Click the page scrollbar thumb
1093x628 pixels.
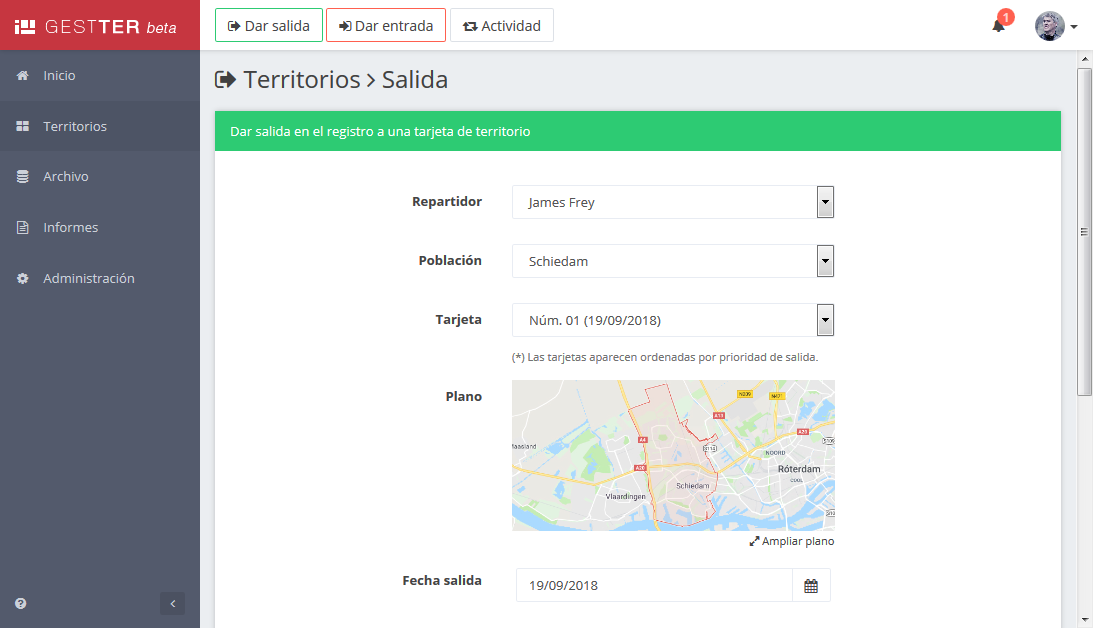[1084, 232]
